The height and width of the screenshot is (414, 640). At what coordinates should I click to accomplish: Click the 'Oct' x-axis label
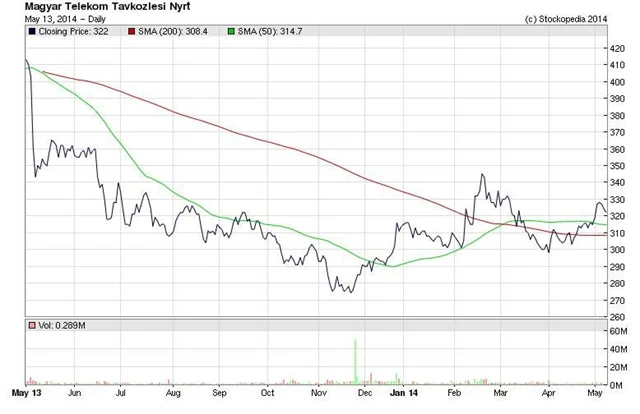pos(267,393)
